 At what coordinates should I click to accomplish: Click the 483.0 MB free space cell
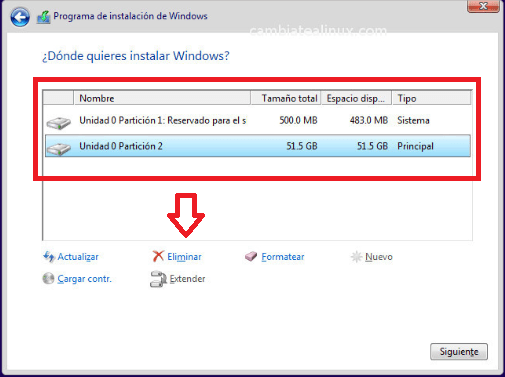click(369, 120)
